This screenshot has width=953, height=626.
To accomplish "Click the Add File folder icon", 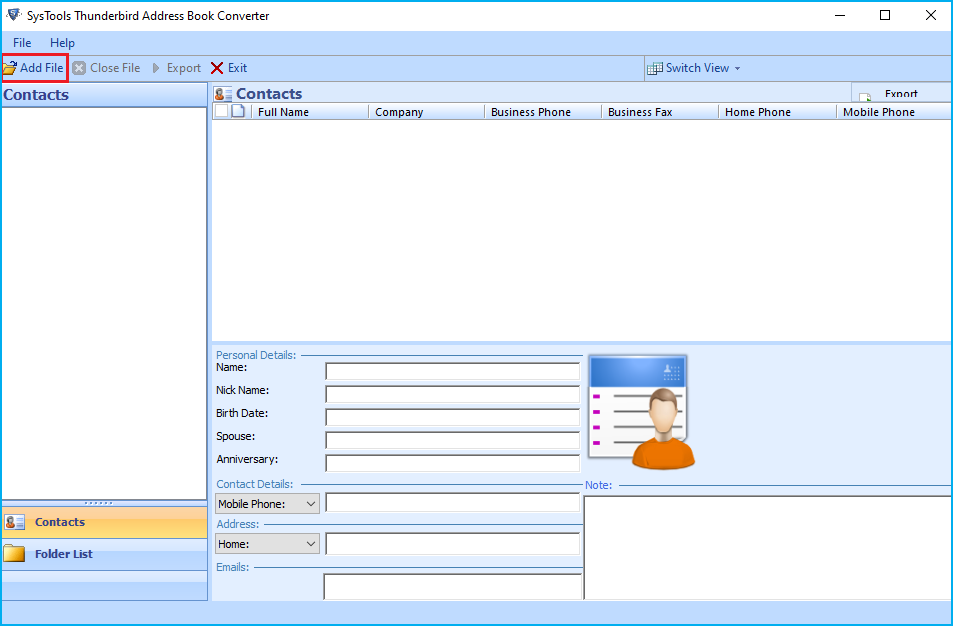I will [x=10, y=68].
